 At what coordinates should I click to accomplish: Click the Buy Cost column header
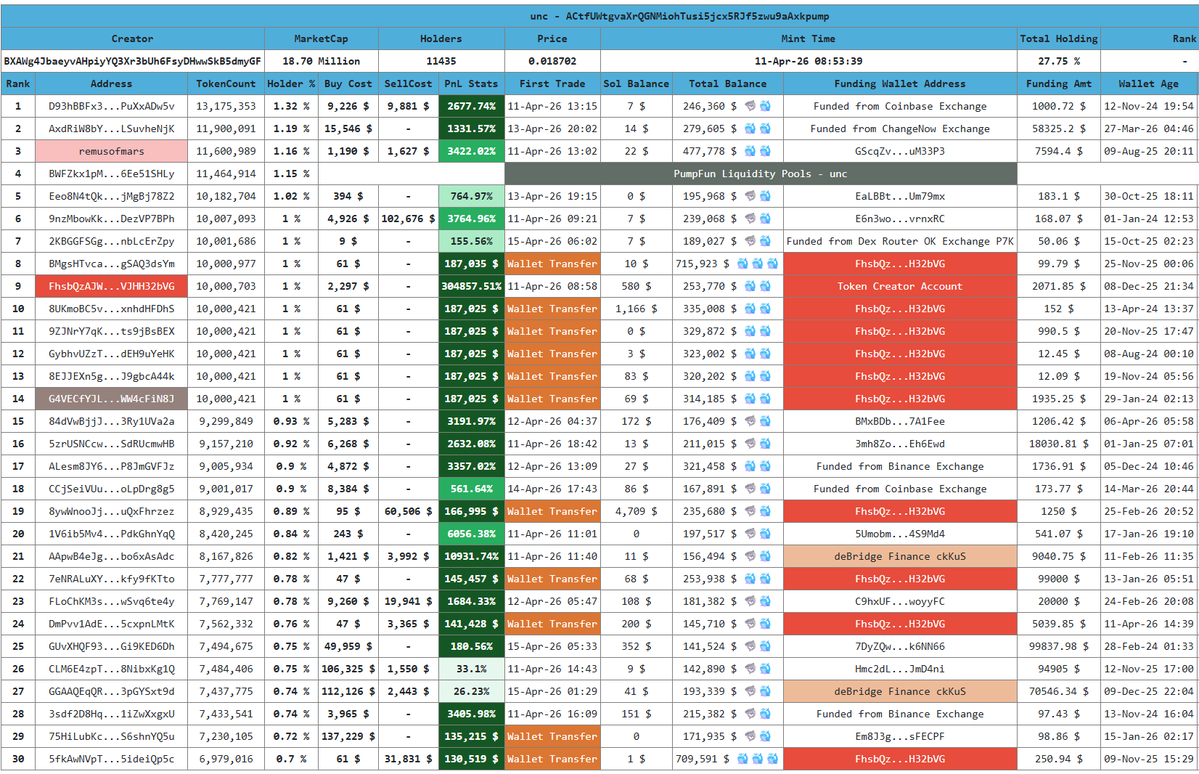pyautogui.click(x=348, y=84)
